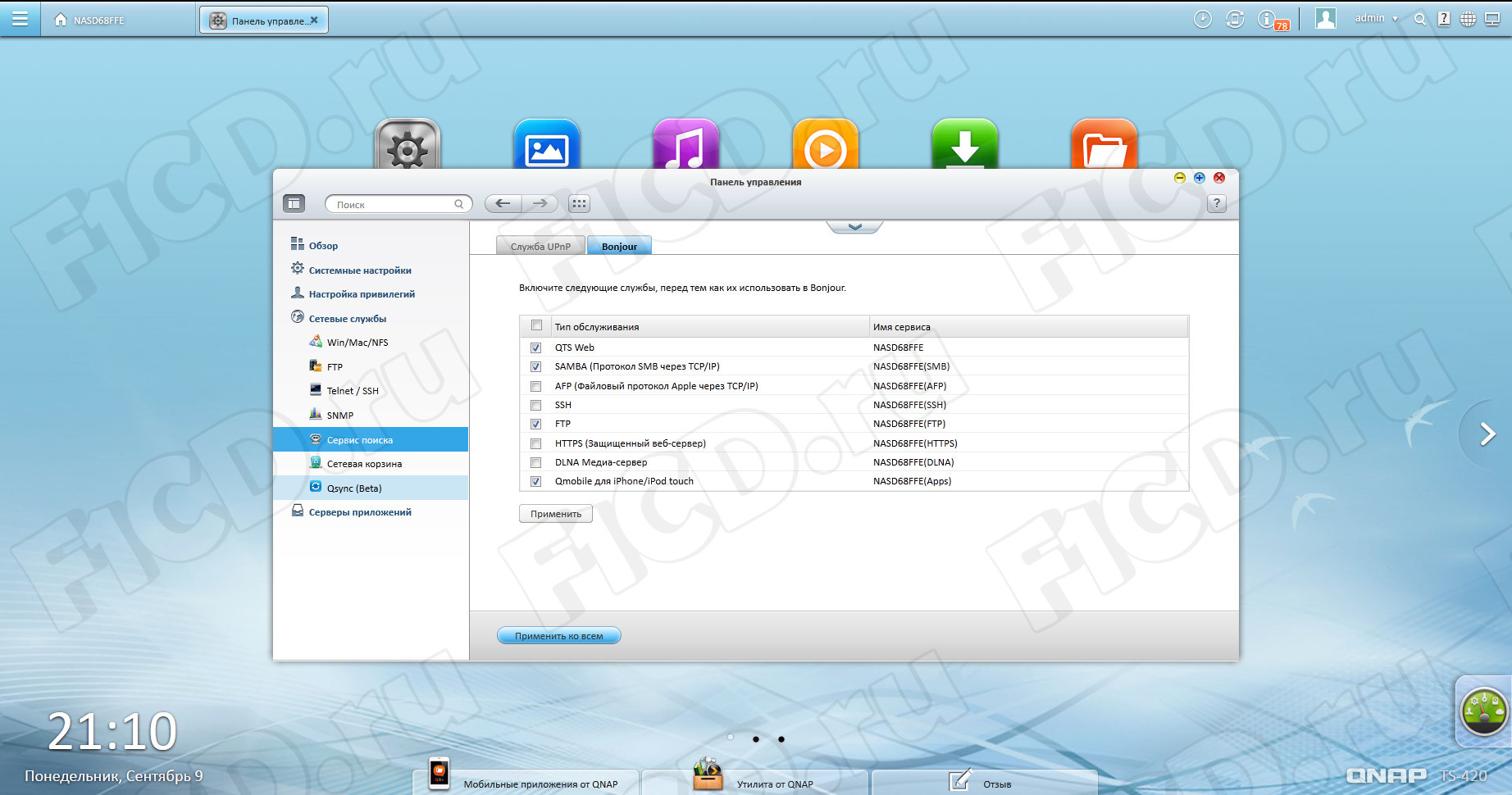Image resolution: width=1512 pixels, height=795 pixels.
Task: Launch the Download Station desktop icon
Action: point(965,144)
